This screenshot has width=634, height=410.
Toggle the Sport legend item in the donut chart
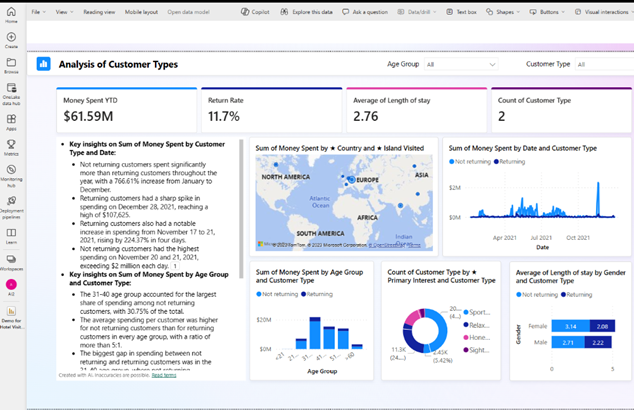[474, 312]
